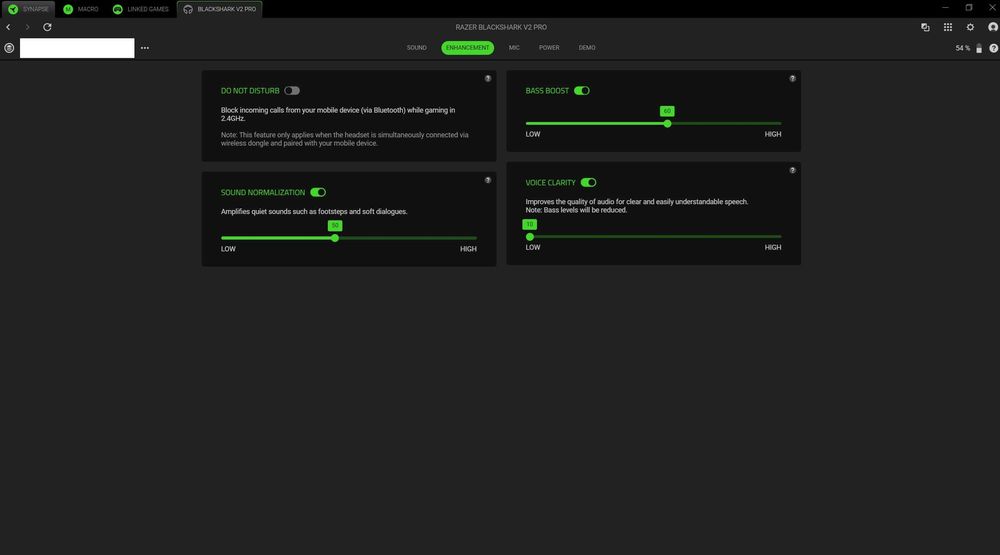Click the white profile name box
This screenshot has height=555, width=1000.
(77, 48)
